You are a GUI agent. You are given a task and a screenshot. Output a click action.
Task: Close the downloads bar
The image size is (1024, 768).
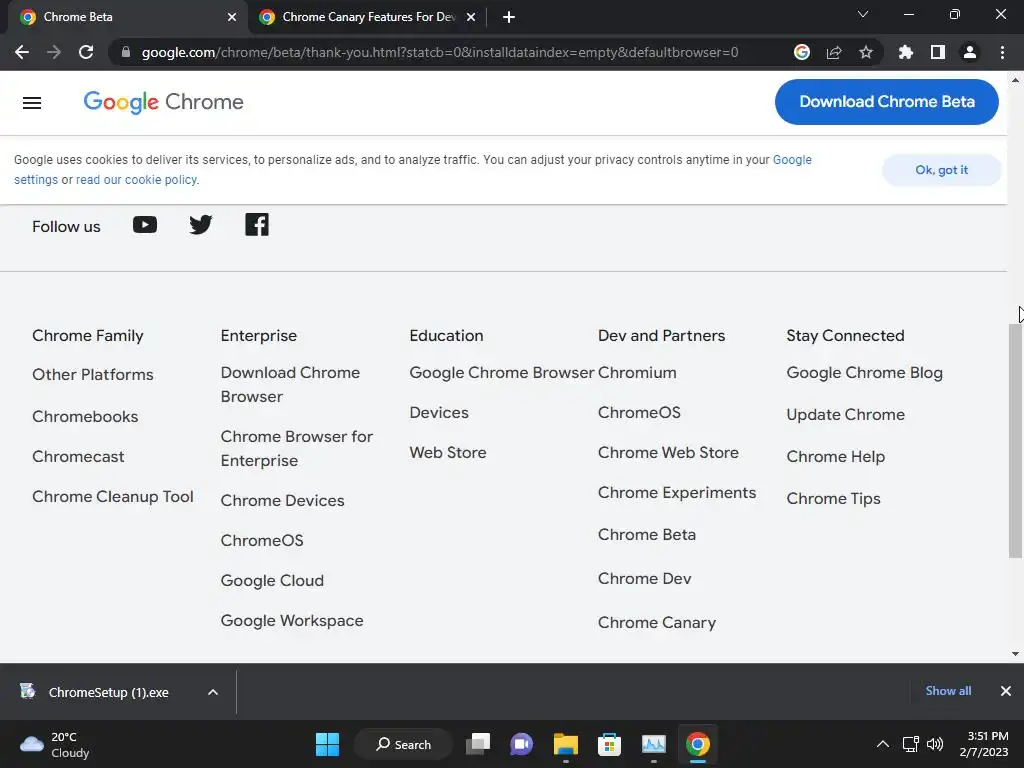click(x=1006, y=691)
